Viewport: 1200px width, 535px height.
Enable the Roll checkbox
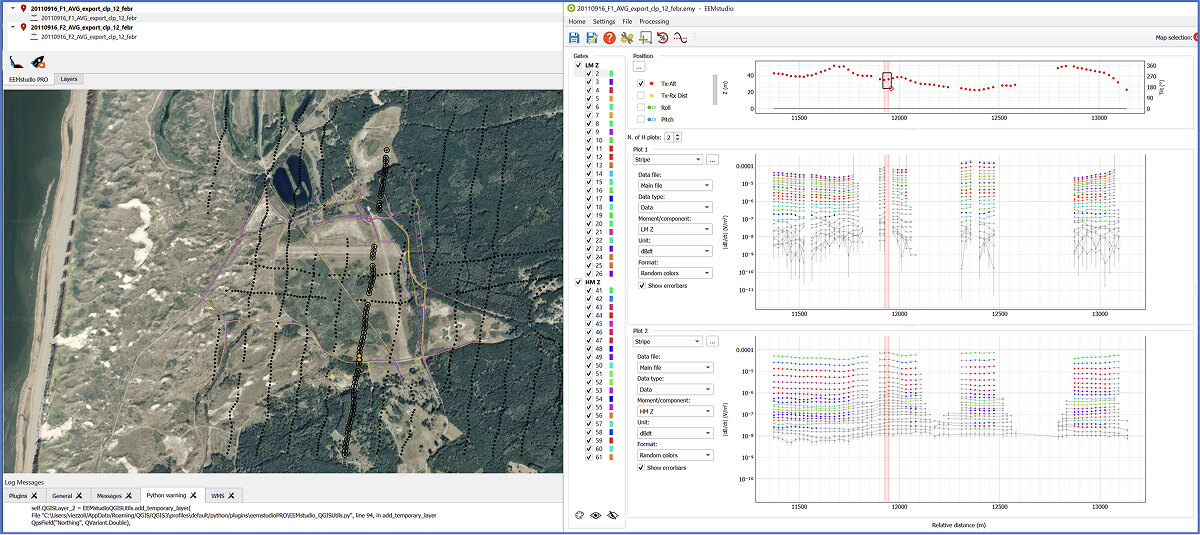(x=640, y=106)
